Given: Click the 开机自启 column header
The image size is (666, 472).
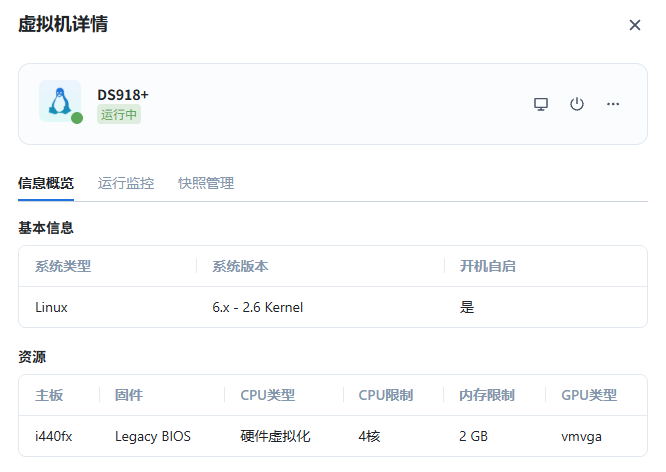Looking at the screenshot, I should pyautogui.click(x=488, y=266).
